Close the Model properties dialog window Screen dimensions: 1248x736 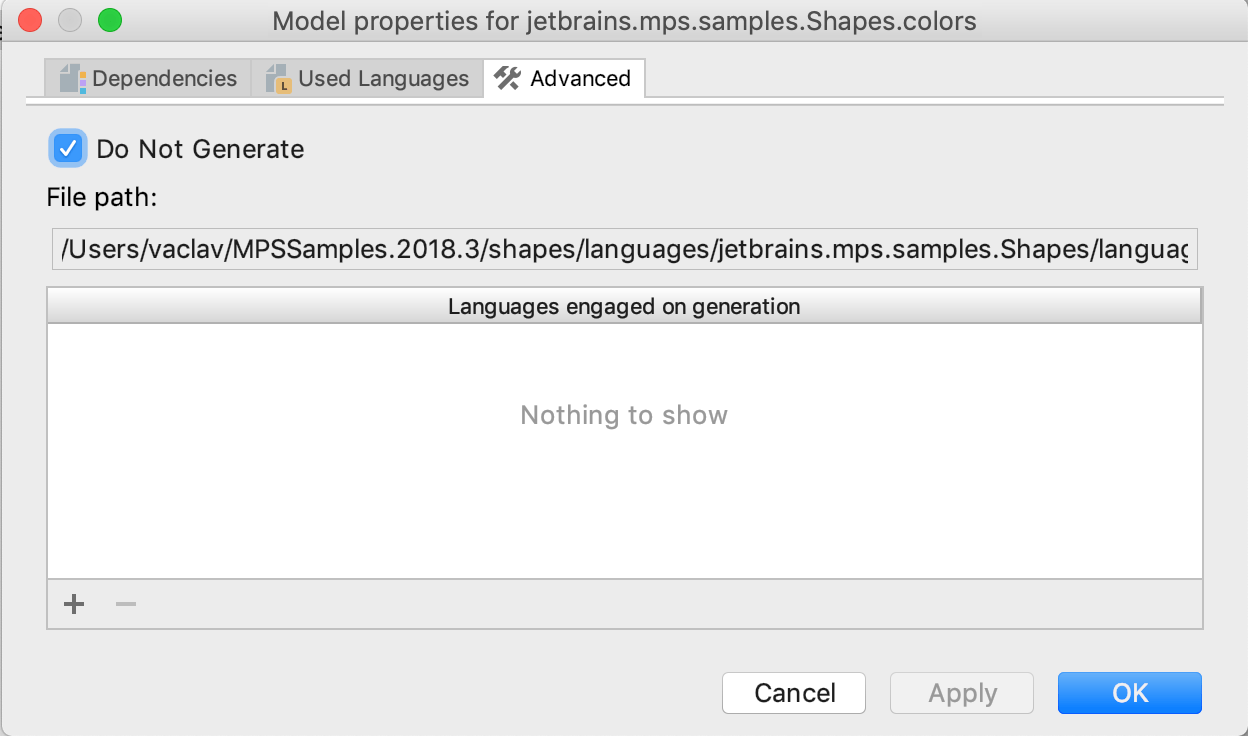[30, 20]
